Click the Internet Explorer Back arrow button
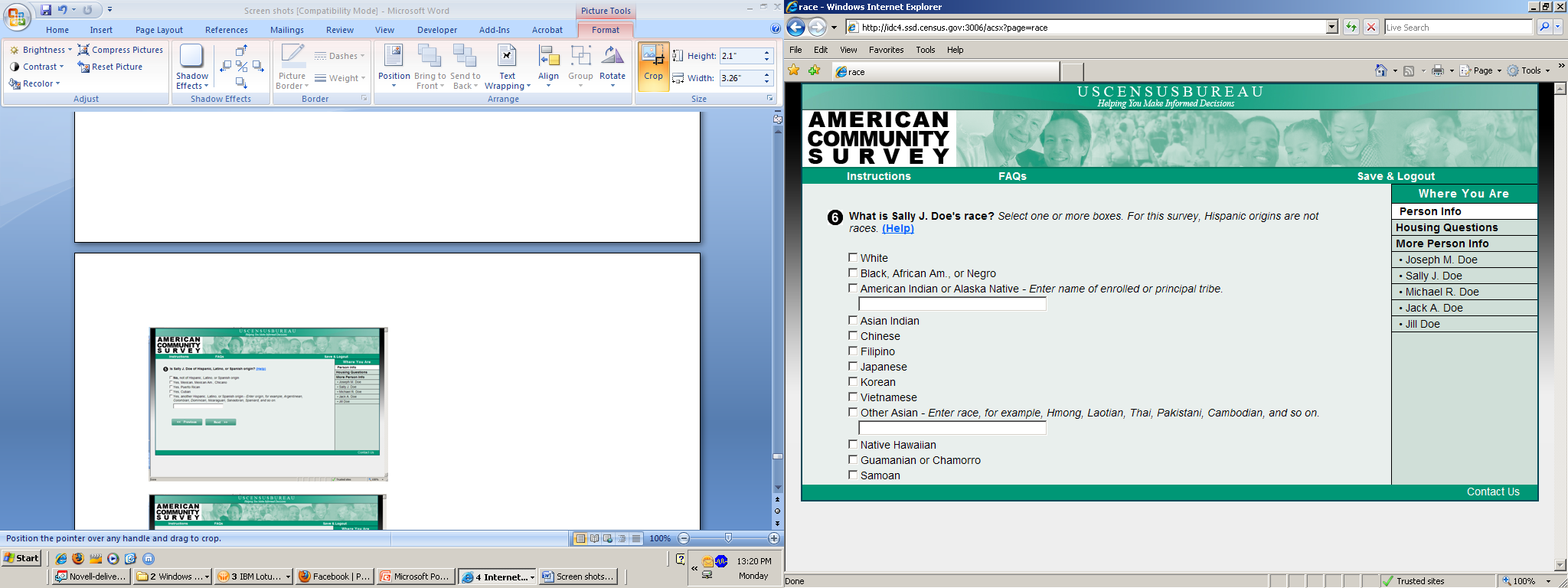Viewport: 1568px width, 588px height. (796, 28)
